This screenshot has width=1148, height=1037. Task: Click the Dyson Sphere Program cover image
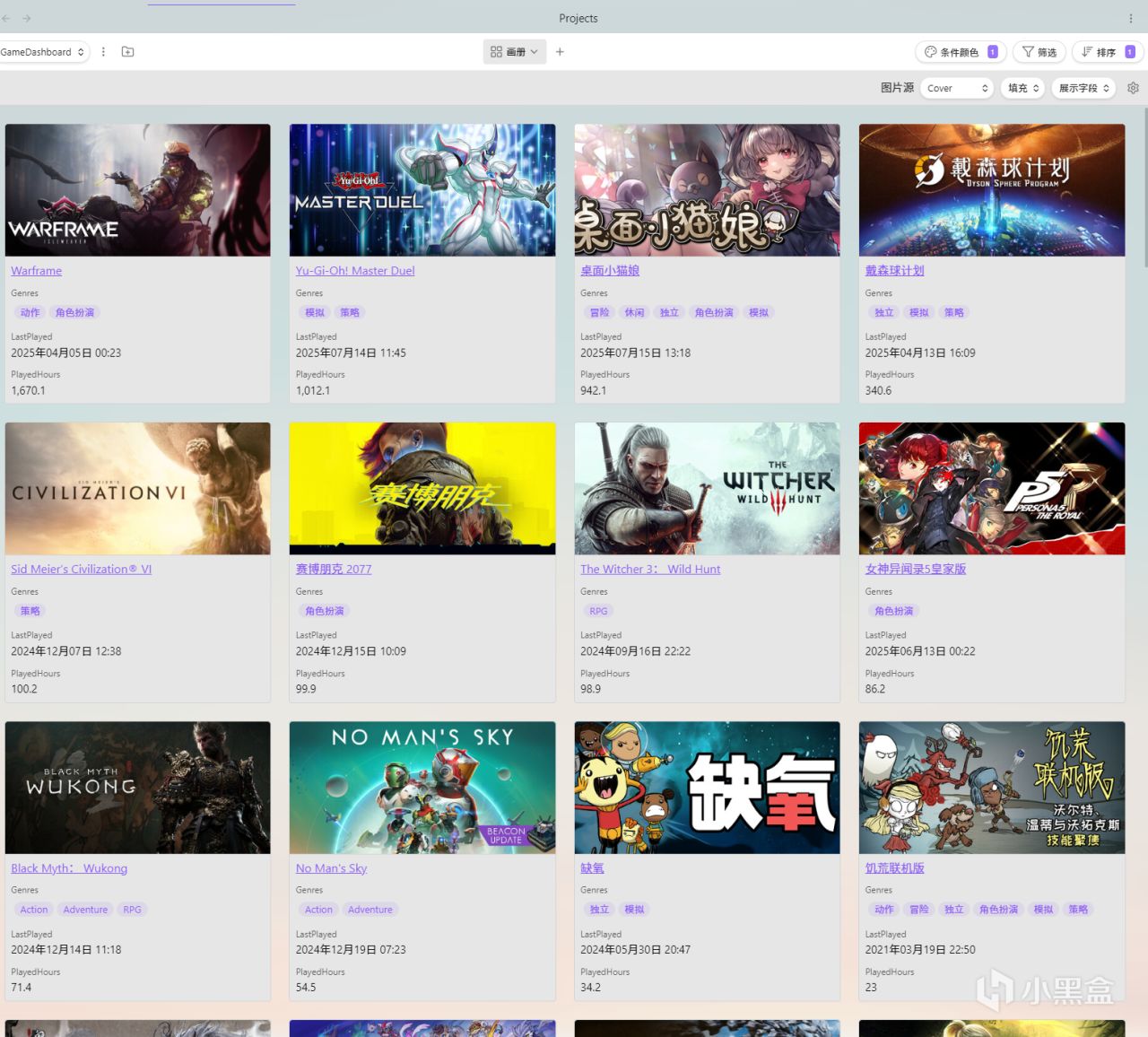pos(992,190)
